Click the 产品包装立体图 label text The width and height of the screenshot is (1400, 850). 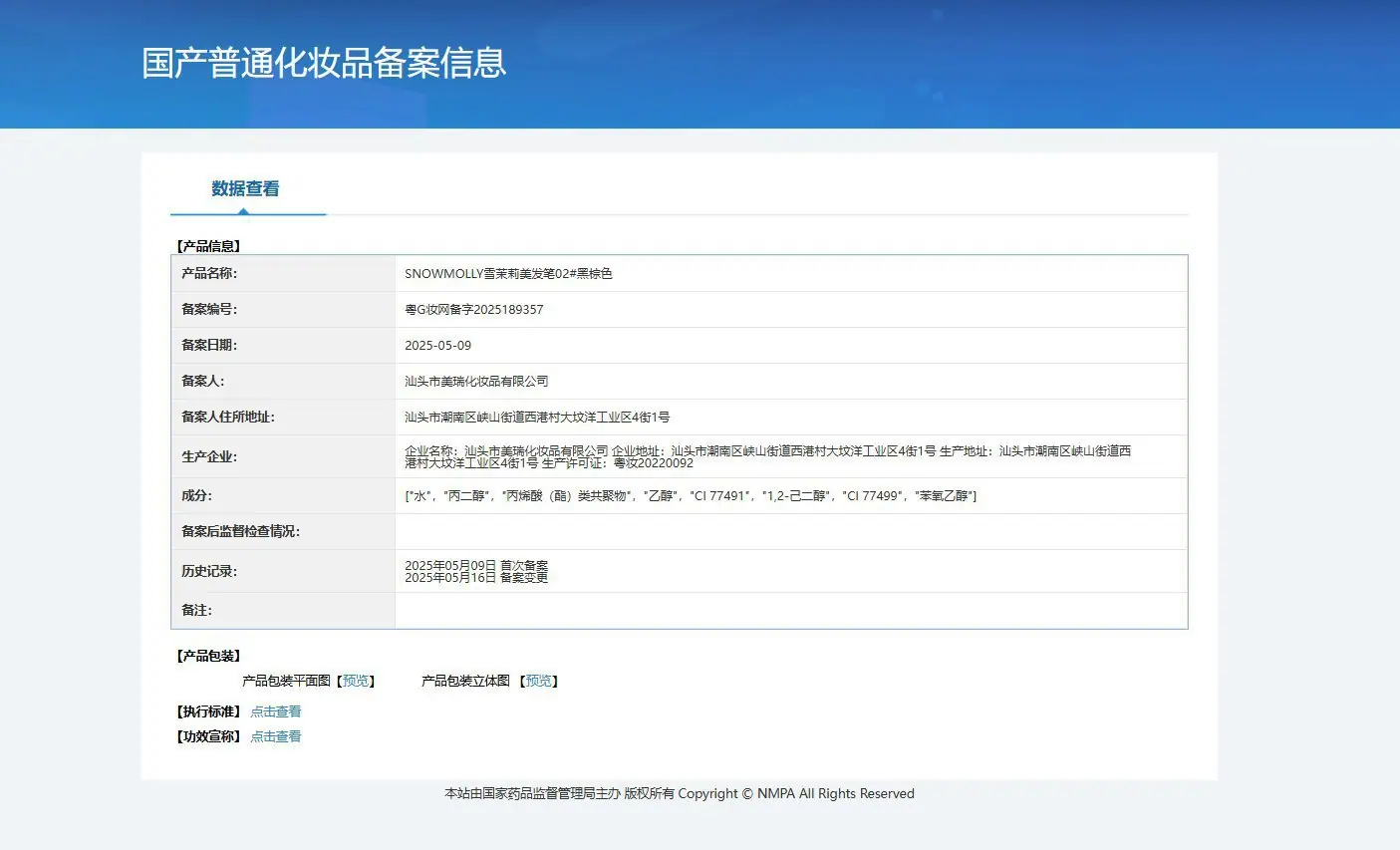click(465, 681)
